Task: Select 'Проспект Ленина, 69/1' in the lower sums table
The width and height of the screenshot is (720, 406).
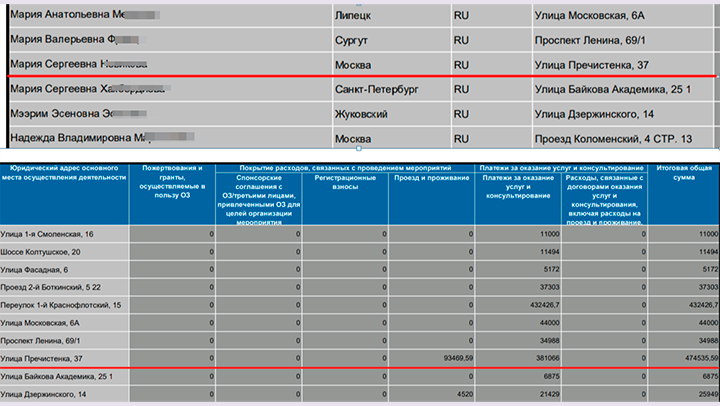Action: pyautogui.click(x=40, y=341)
